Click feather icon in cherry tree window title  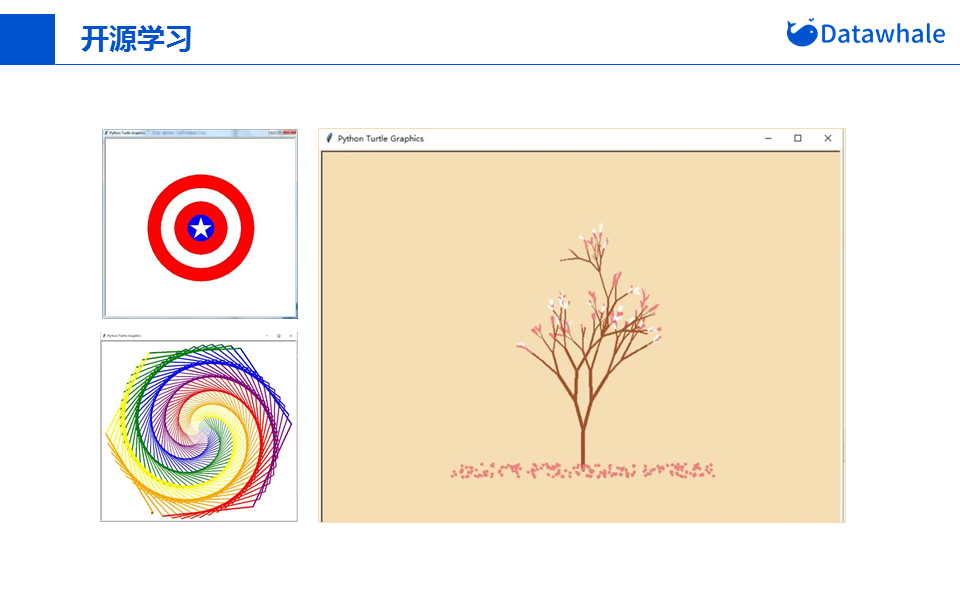coord(329,138)
